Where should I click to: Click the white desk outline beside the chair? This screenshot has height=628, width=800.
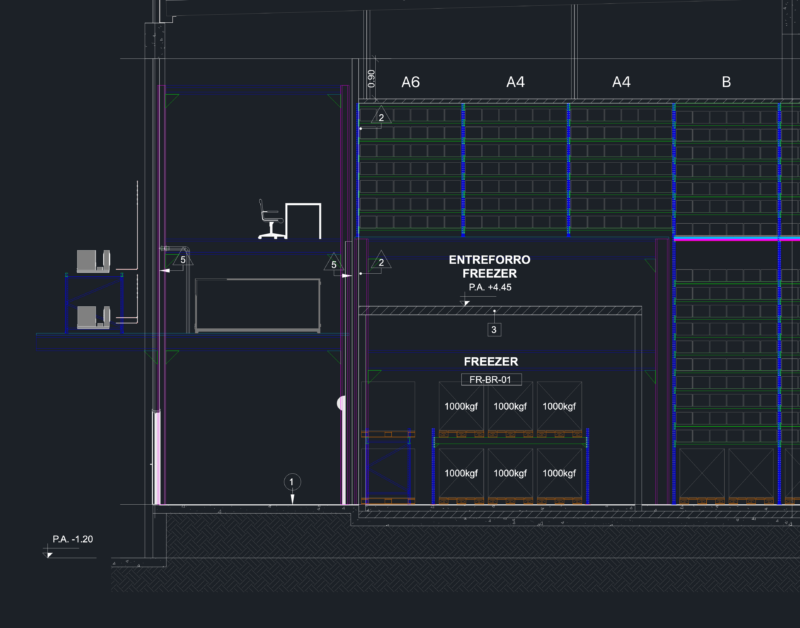click(303, 221)
